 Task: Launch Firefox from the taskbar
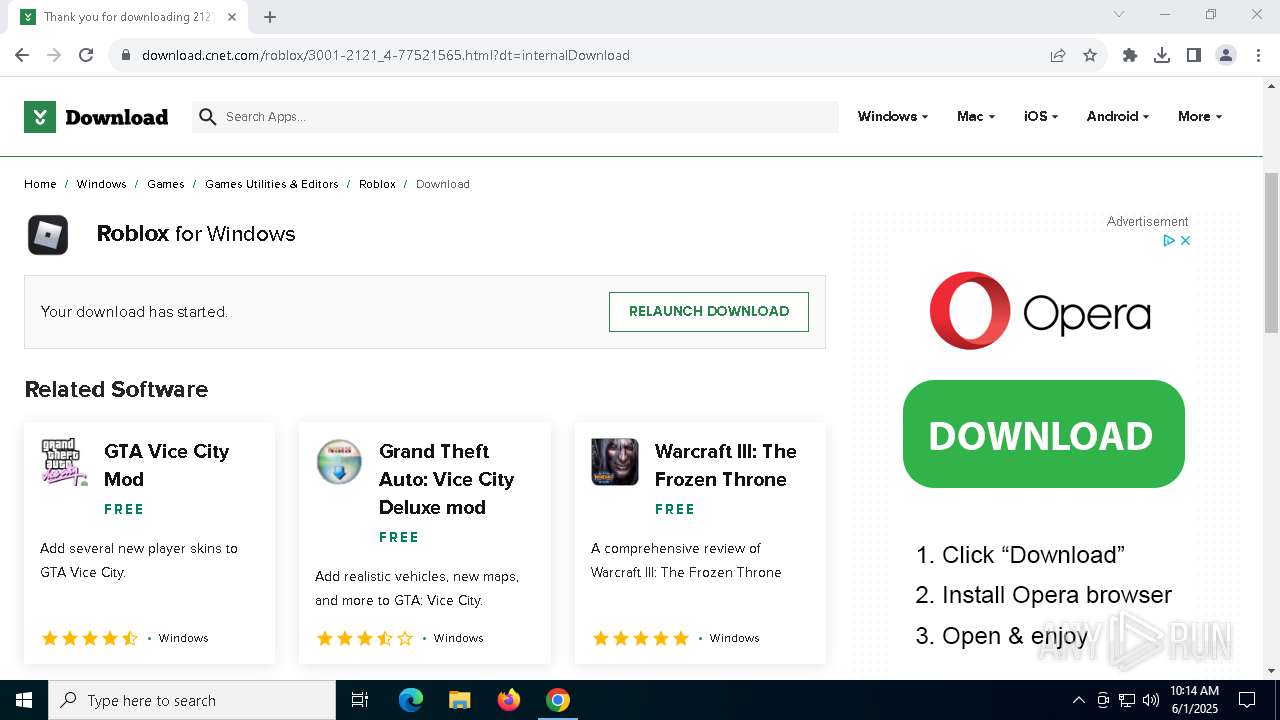[x=509, y=700]
